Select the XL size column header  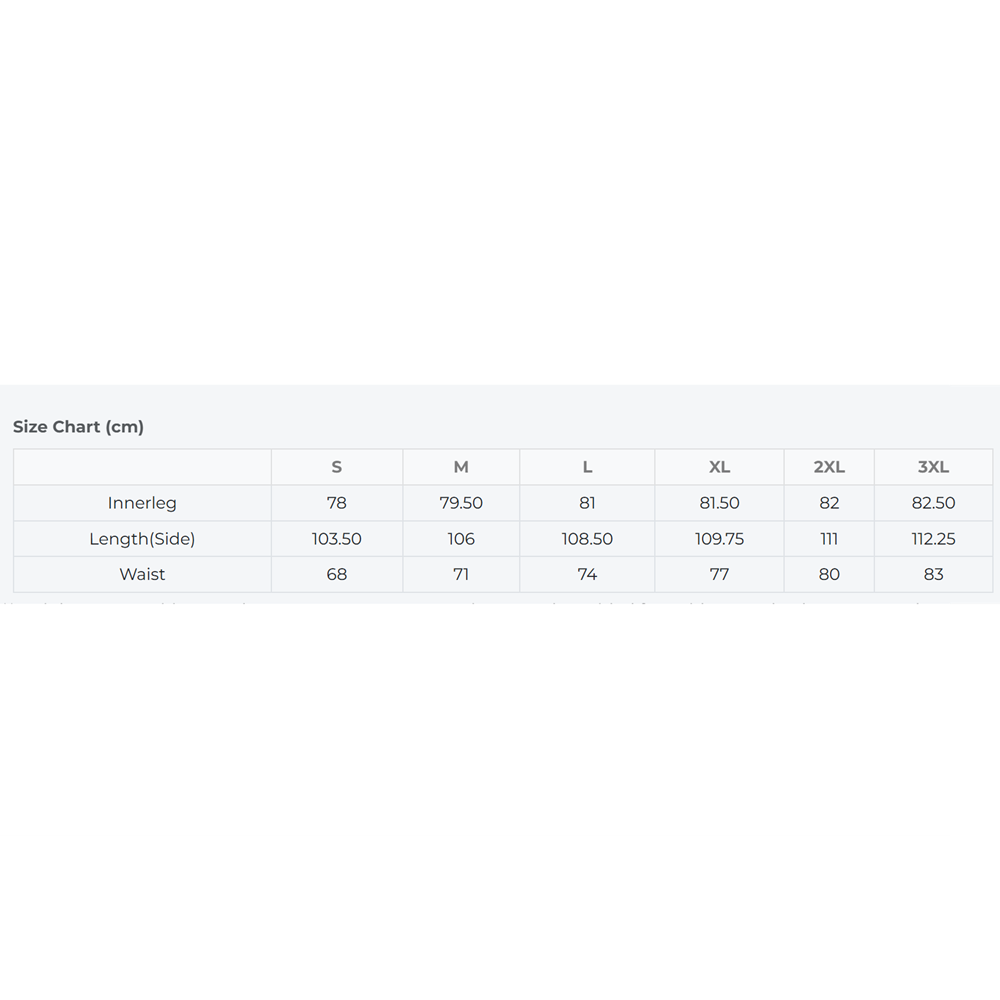[x=719, y=467]
